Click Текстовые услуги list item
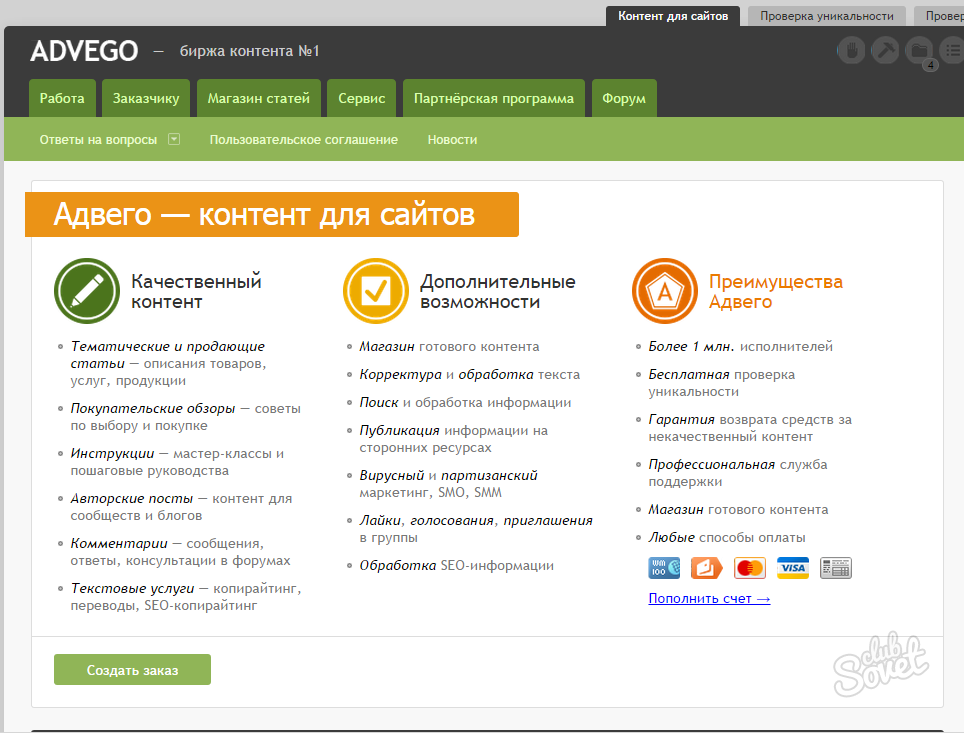Viewport: 964px width, 733px height. (186, 596)
